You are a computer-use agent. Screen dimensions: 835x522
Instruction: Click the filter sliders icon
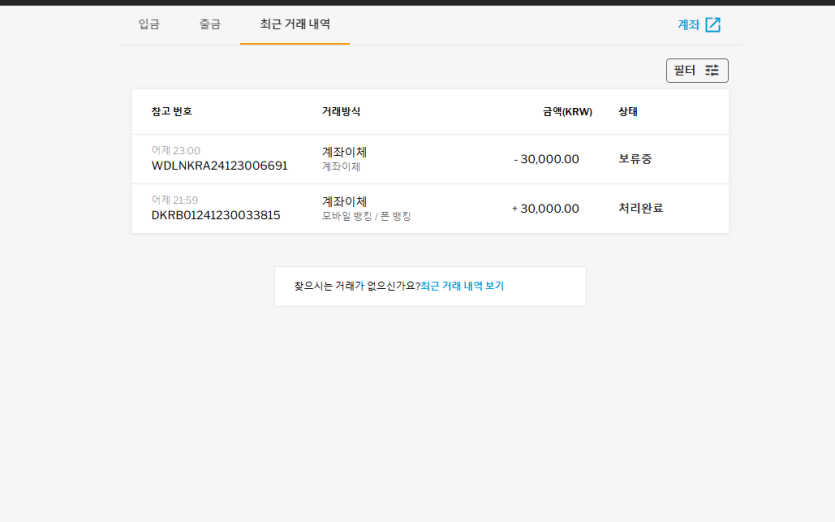712,71
